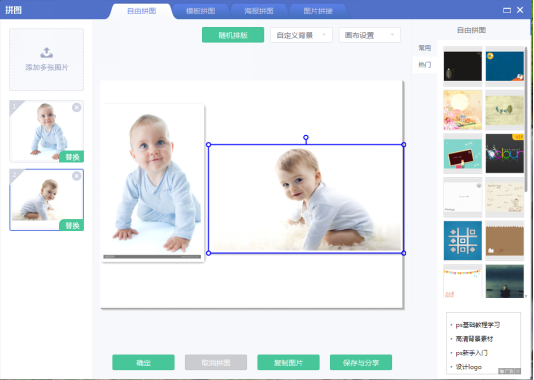The width and height of the screenshot is (534, 380).
Task: Click the top-right resize handle of the selected photo
Action: coord(404,145)
